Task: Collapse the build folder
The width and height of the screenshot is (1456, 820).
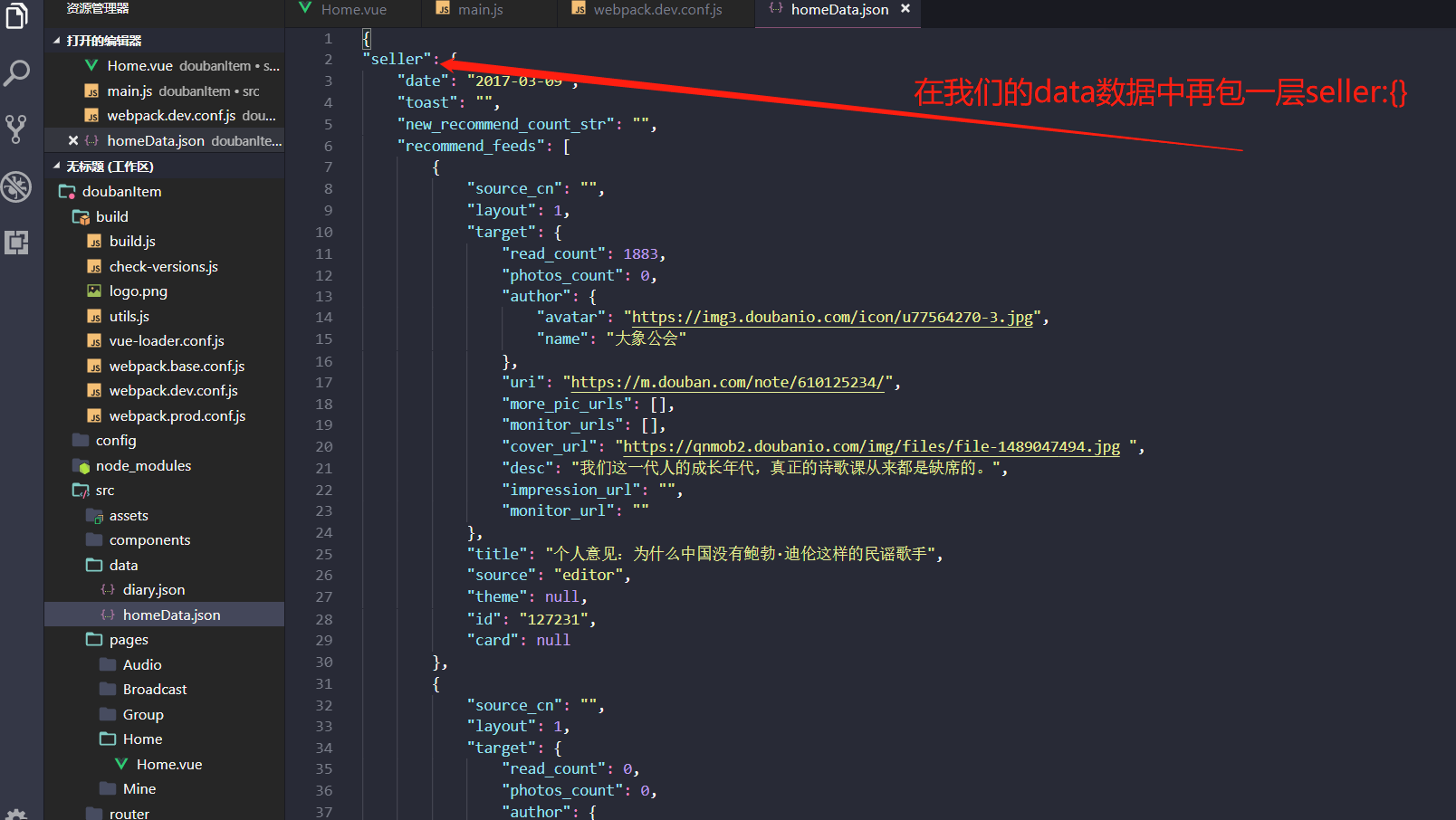Action: [x=165, y=216]
